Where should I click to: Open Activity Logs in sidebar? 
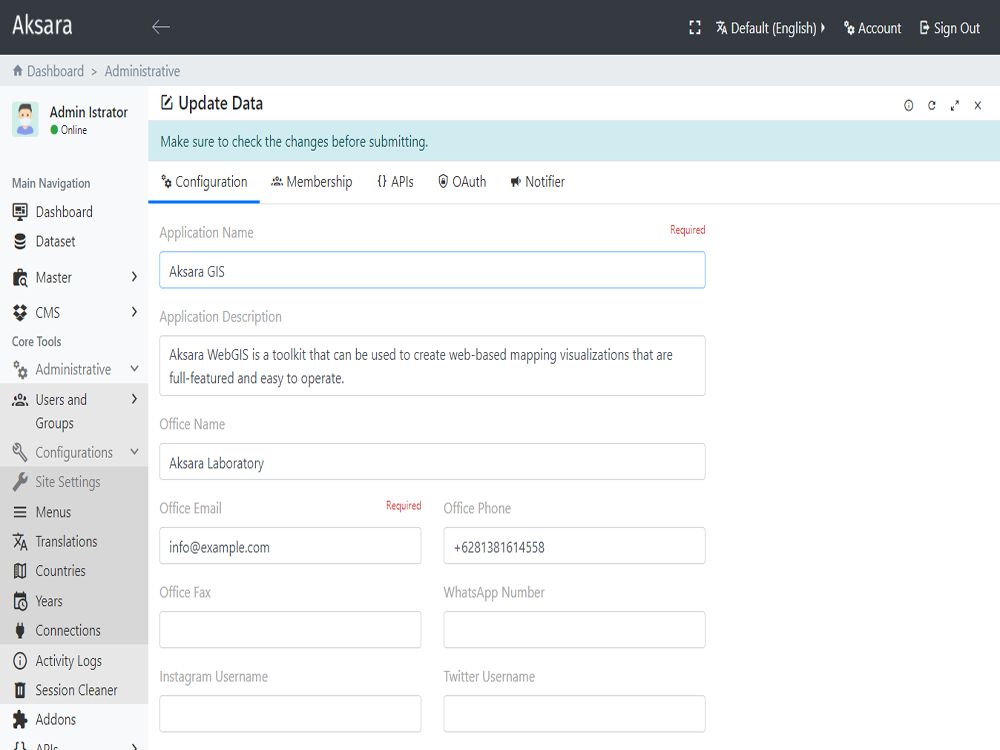[68, 660]
